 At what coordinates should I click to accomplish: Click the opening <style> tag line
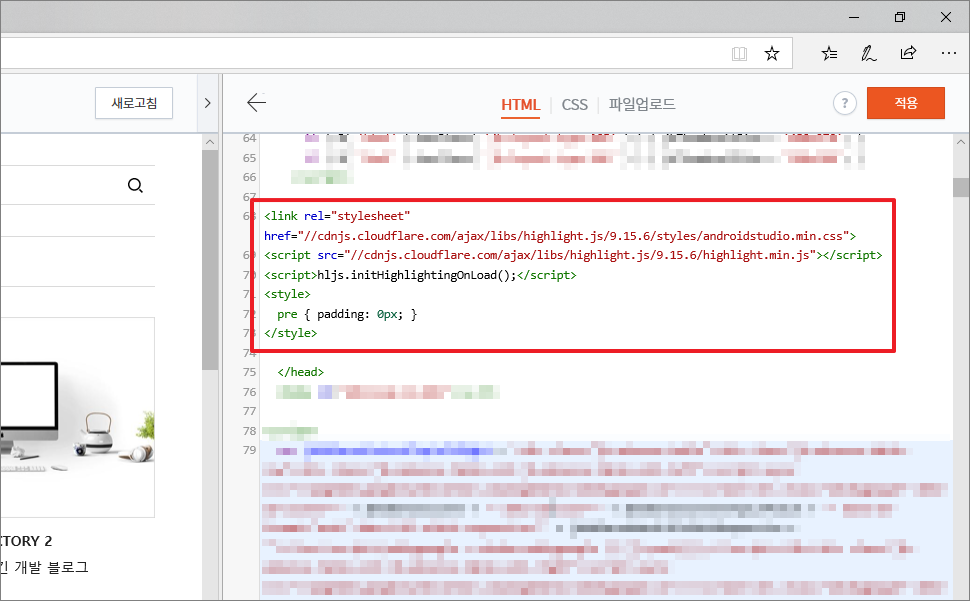coord(287,294)
